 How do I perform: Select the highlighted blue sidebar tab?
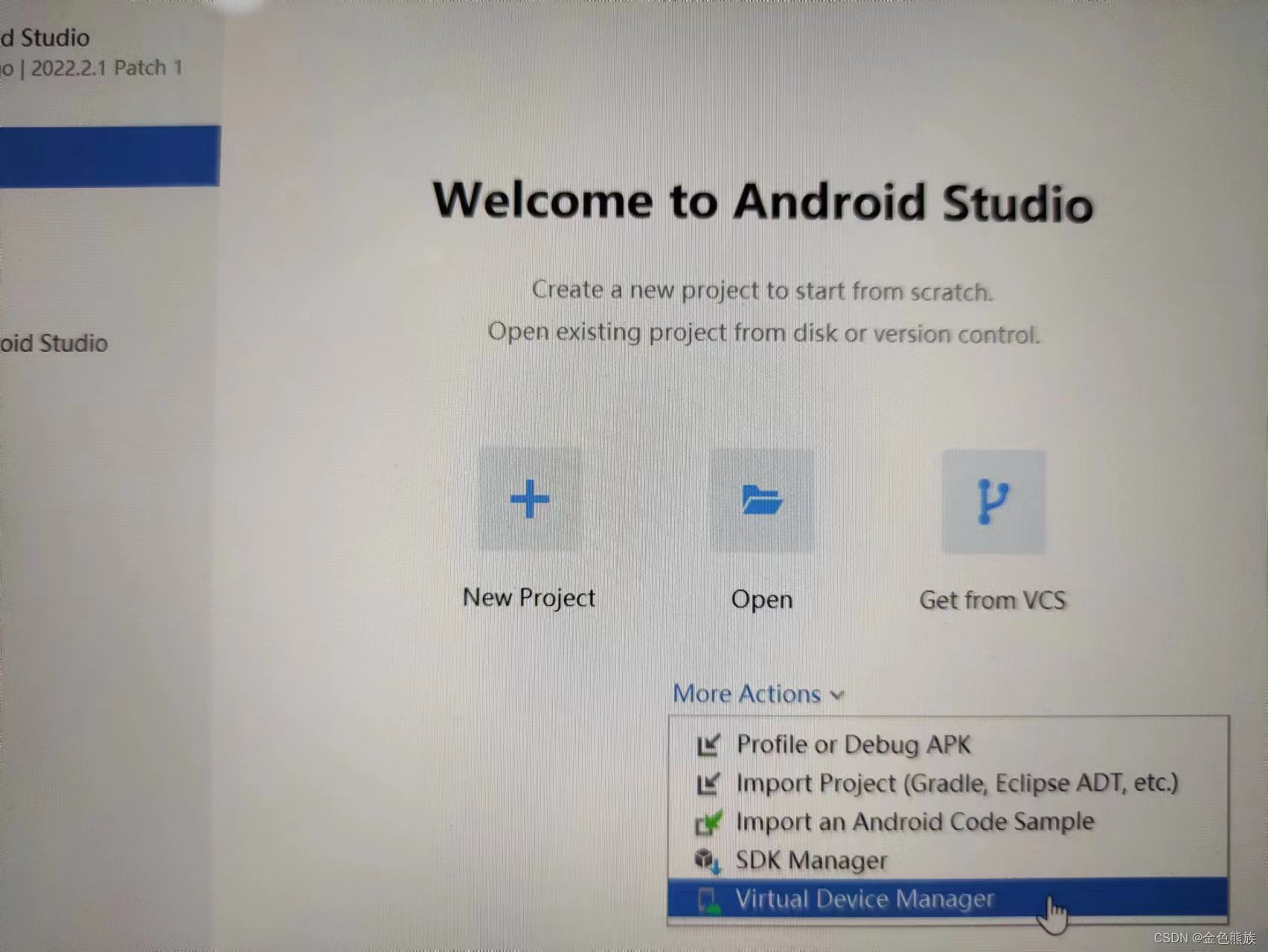coord(110,156)
